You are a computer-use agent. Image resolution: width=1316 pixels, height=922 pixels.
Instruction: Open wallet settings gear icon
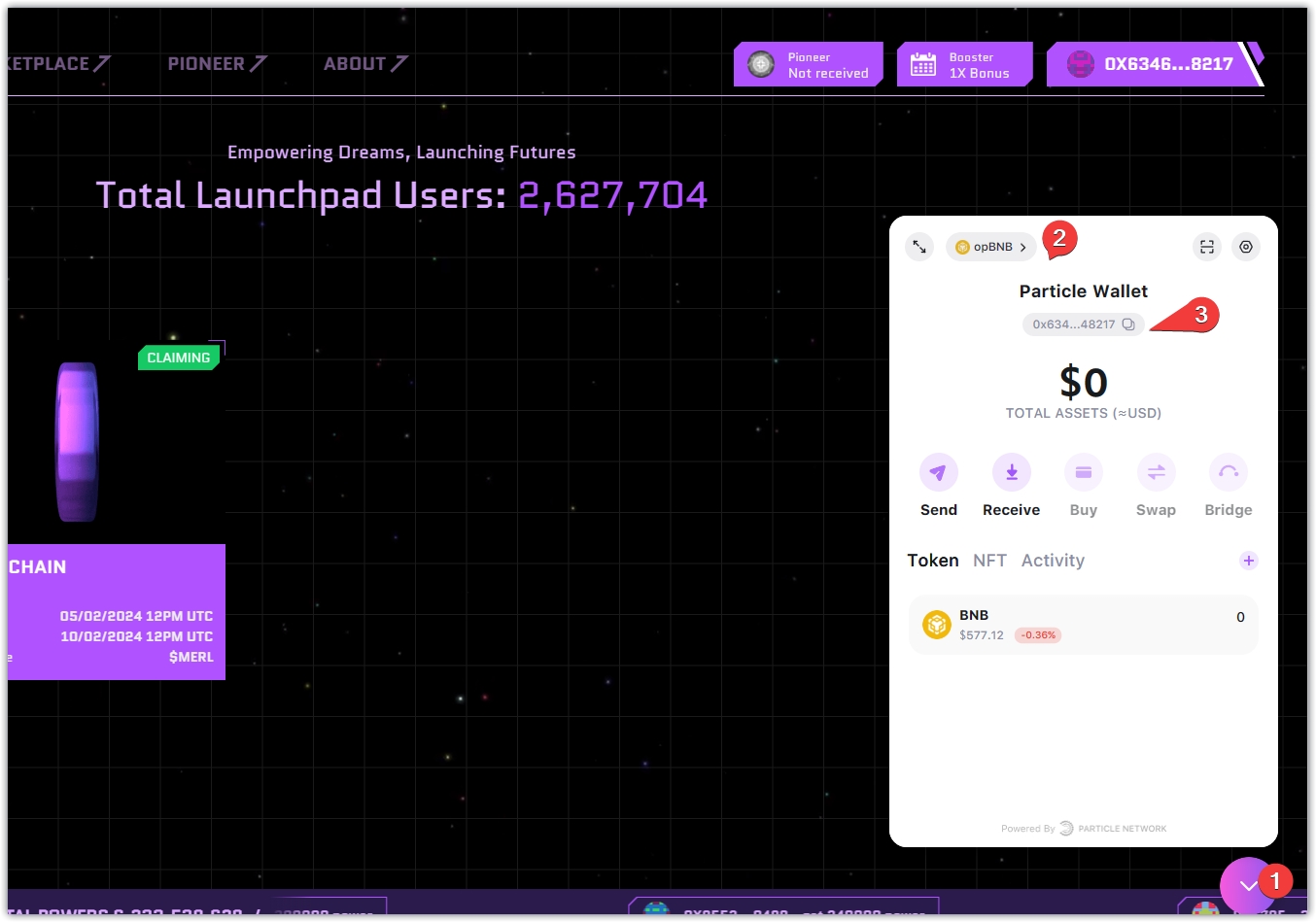click(1245, 247)
